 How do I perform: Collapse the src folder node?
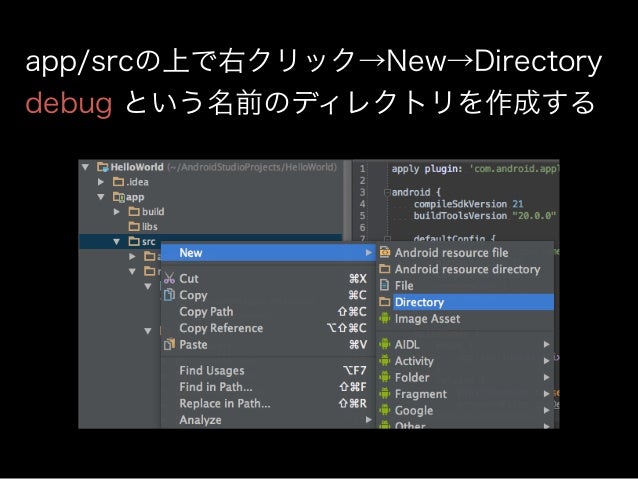pos(117,242)
